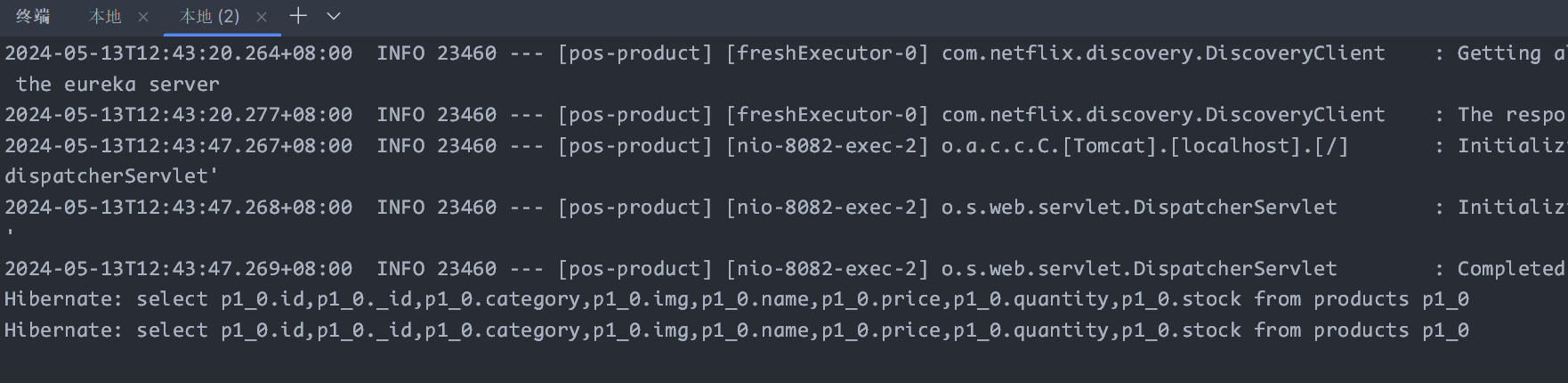
Task: Close the 本地 terminal tab
Action: coord(143,17)
